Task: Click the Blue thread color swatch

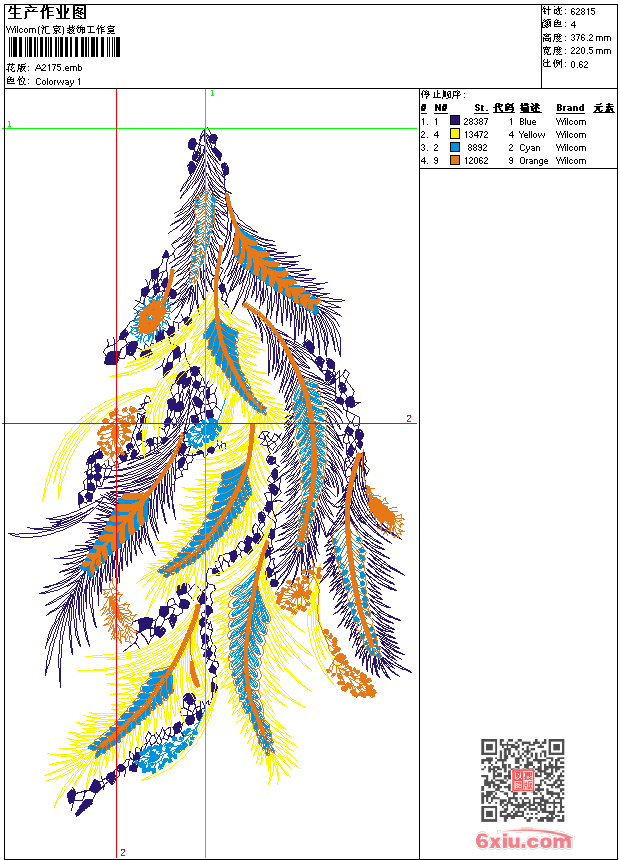Action: (455, 121)
